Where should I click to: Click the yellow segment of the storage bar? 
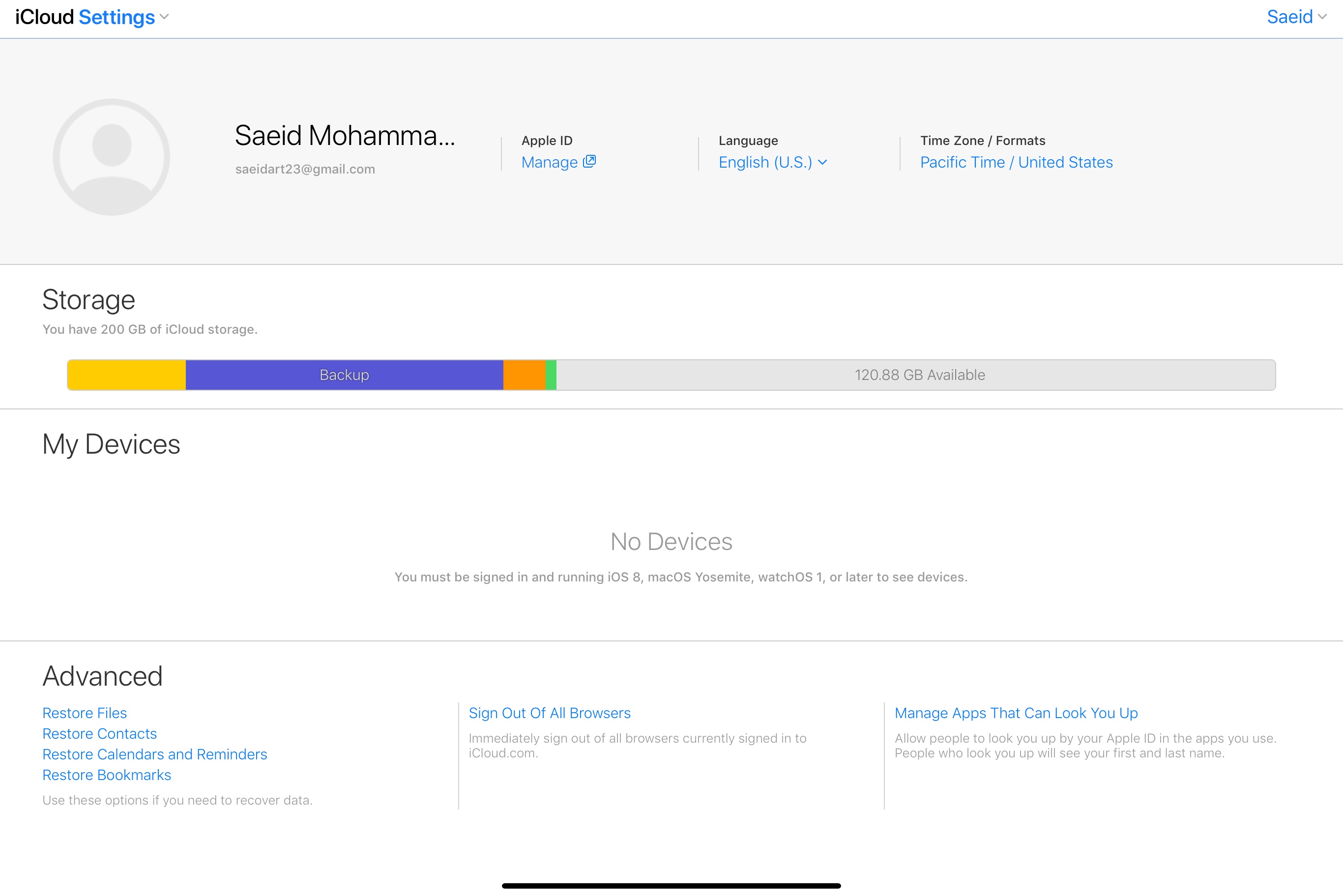pyautogui.click(x=126, y=375)
